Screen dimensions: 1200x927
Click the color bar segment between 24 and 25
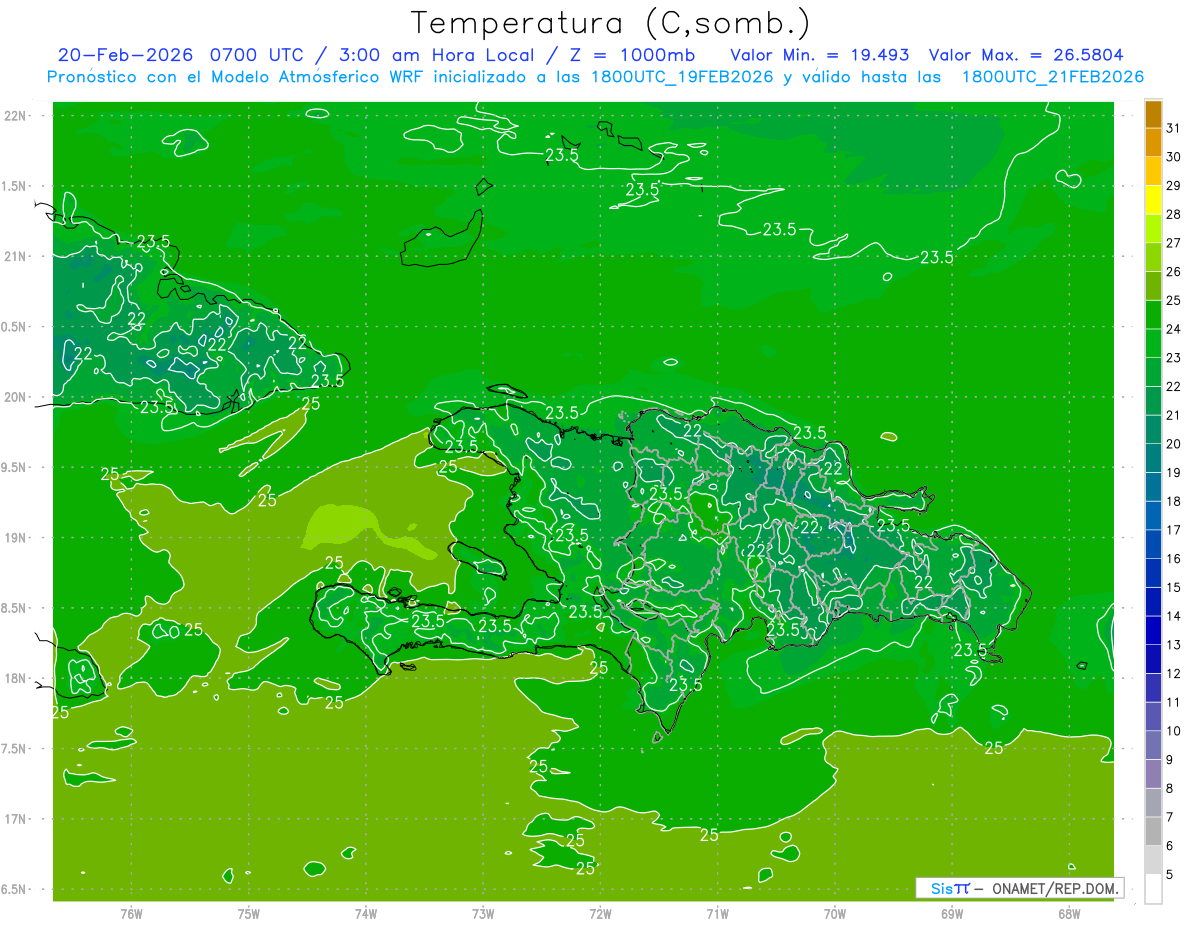[x=1153, y=315]
